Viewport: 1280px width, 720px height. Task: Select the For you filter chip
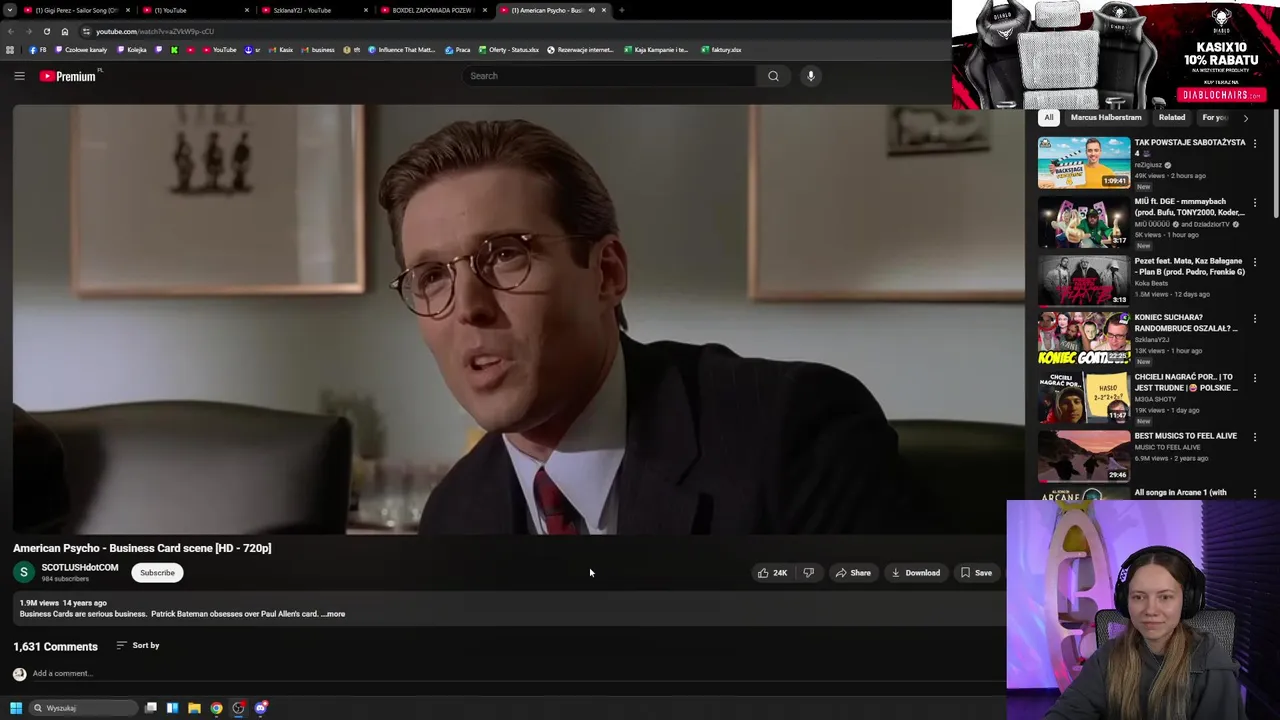tap(1214, 117)
